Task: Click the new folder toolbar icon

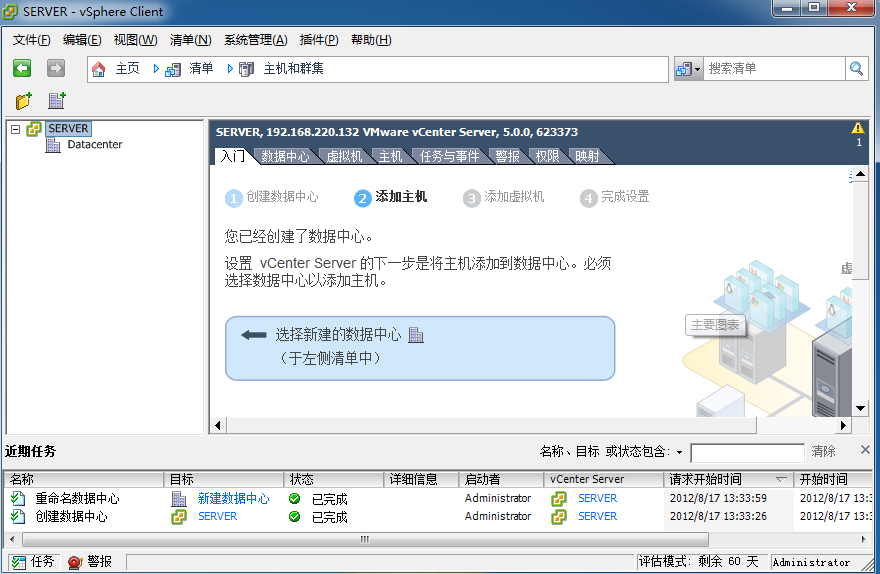Action: pyautogui.click(x=24, y=100)
